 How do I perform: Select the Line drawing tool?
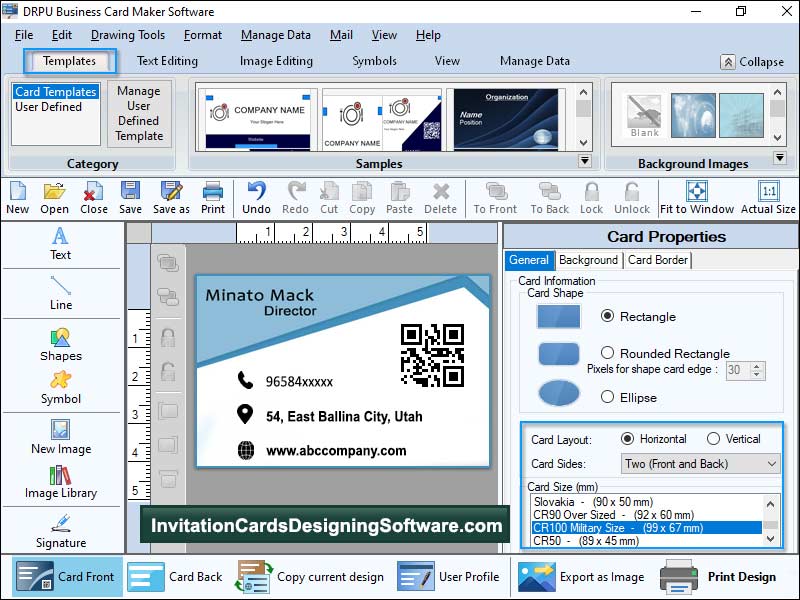point(60,296)
